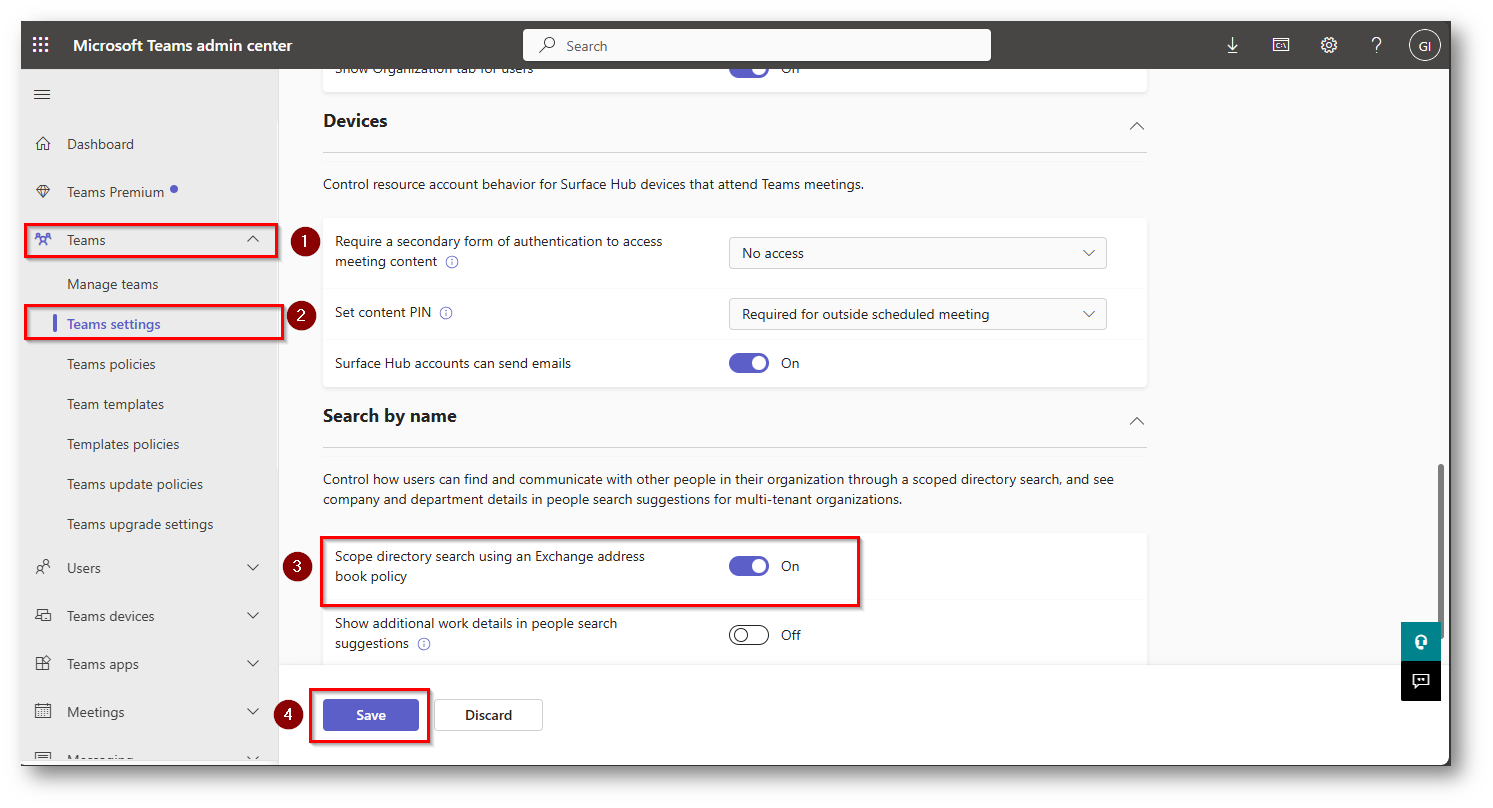Click the help question mark icon
Viewport: 1493px width, 808px height.
[x=1376, y=45]
